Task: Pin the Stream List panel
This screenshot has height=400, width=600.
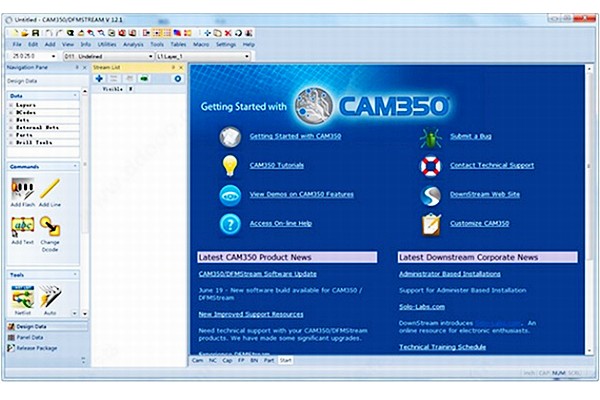Action: [x=173, y=67]
